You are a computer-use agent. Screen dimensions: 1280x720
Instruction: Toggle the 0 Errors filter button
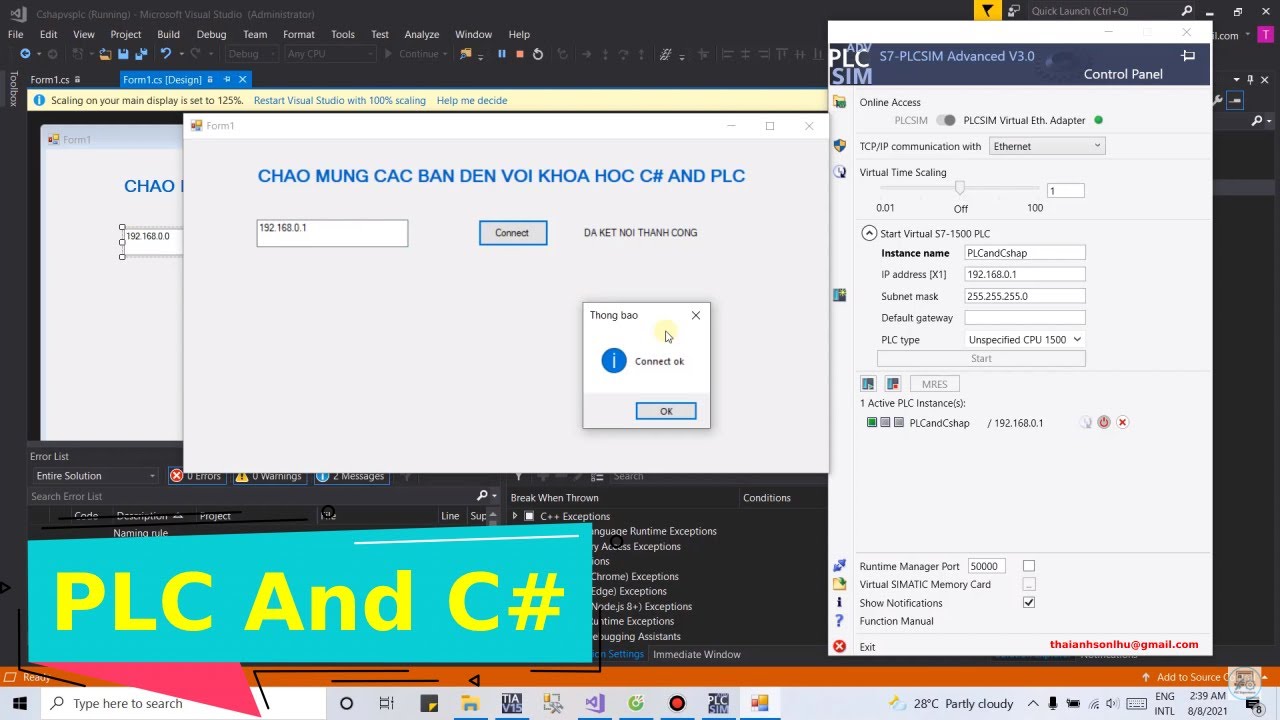[196, 476]
